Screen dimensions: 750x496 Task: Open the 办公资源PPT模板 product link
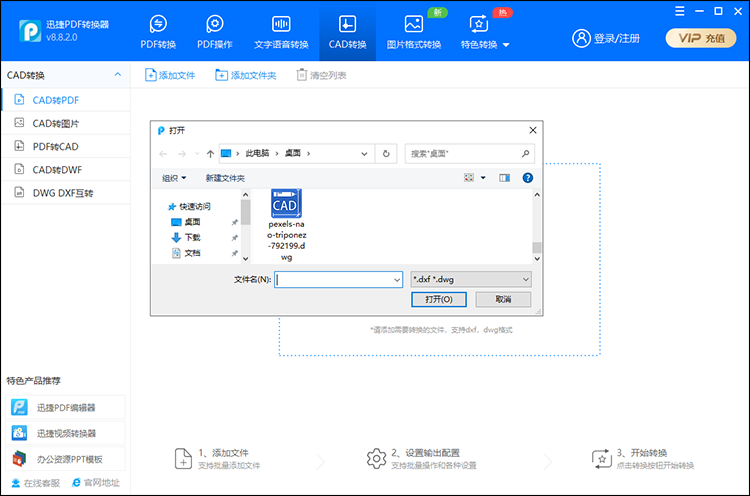coord(66,459)
